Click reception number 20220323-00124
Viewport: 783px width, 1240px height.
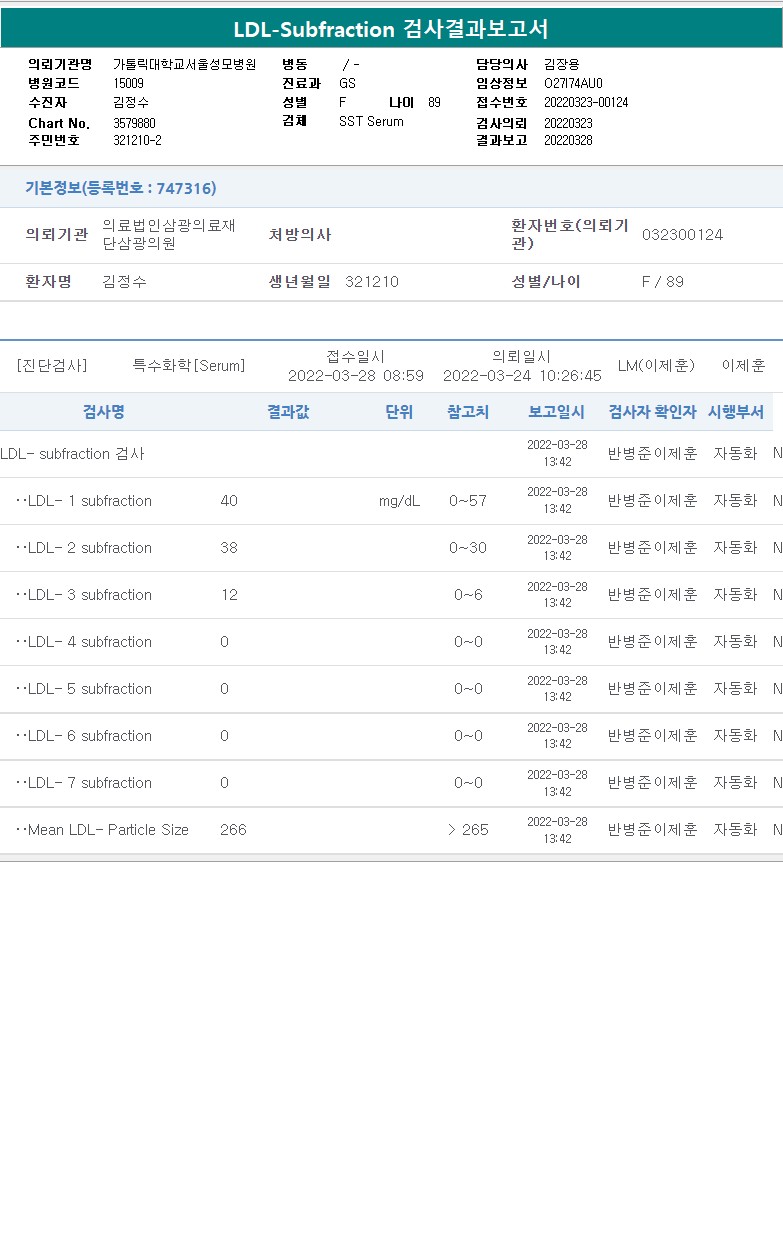click(x=586, y=102)
